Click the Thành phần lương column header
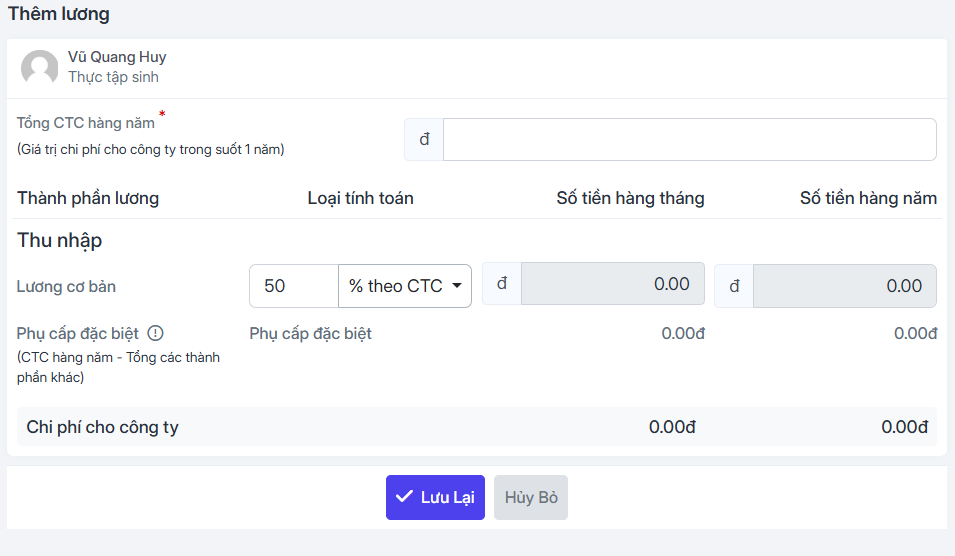The height and width of the screenshot is (556, 955). [88, 199]
